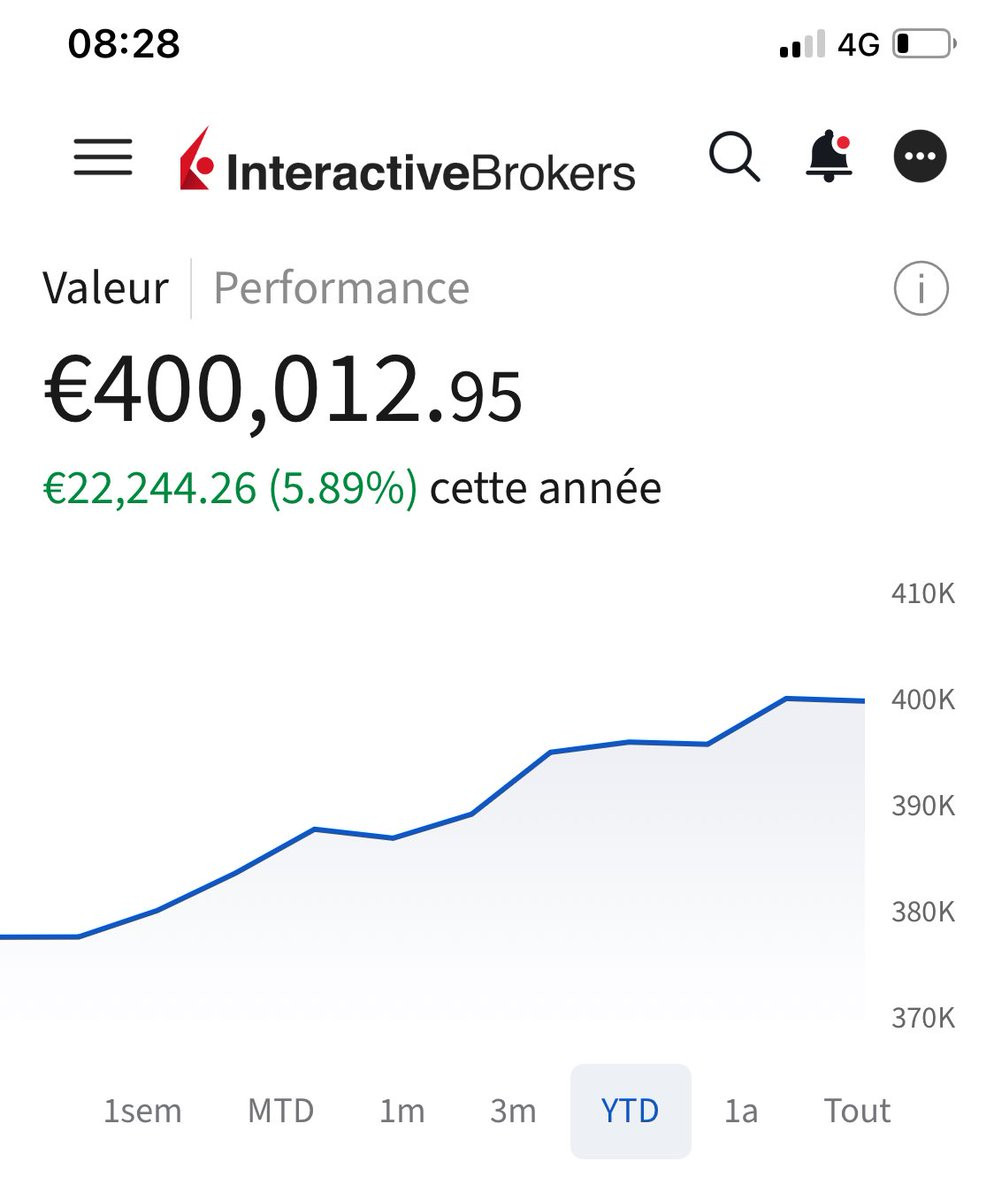Tap the chart line endpoint near 400K
Screen dimensions: 994x1200
pyautogui.click(x=863, y=701)
